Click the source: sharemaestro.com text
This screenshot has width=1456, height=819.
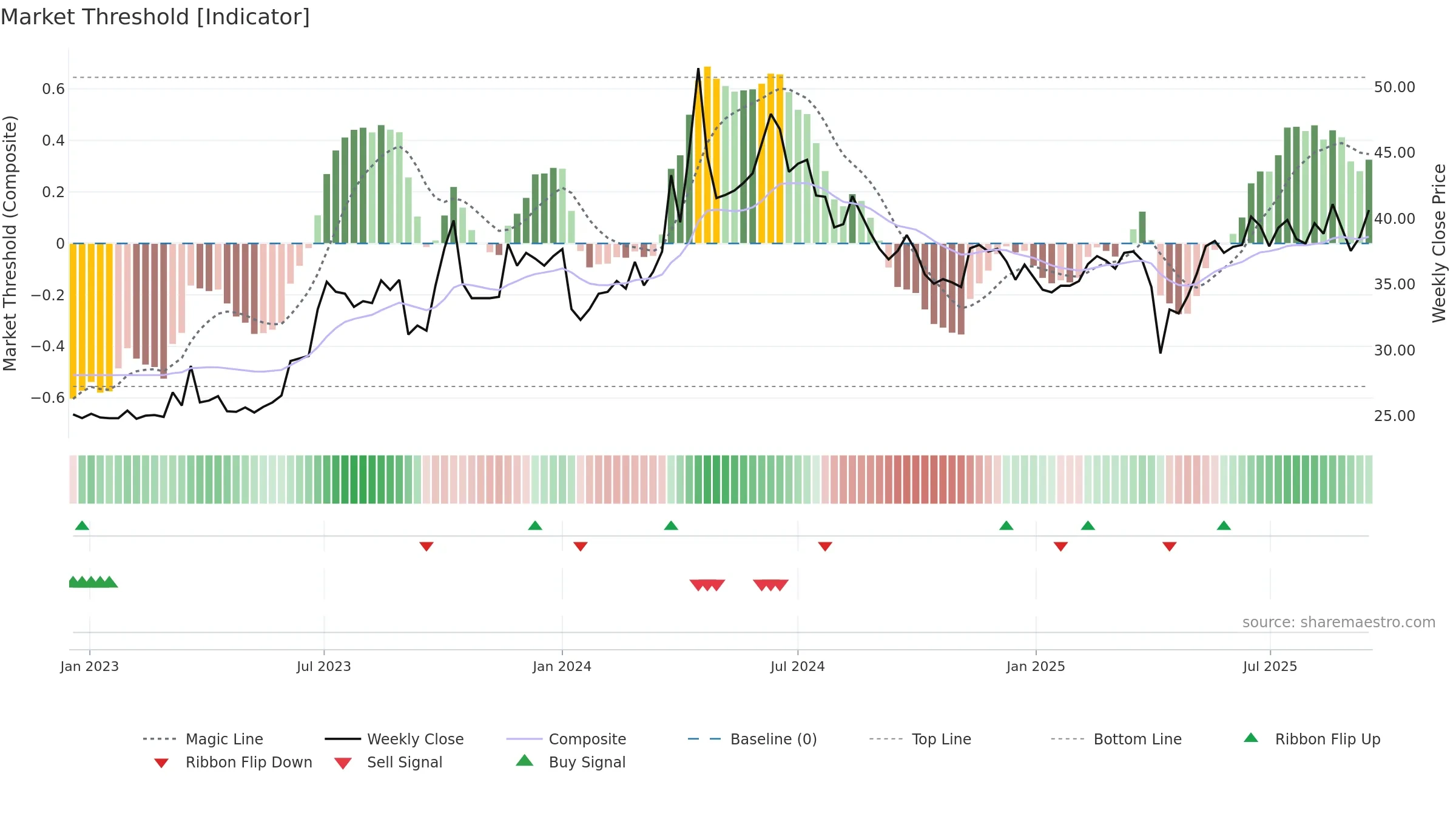(1339, 622)
